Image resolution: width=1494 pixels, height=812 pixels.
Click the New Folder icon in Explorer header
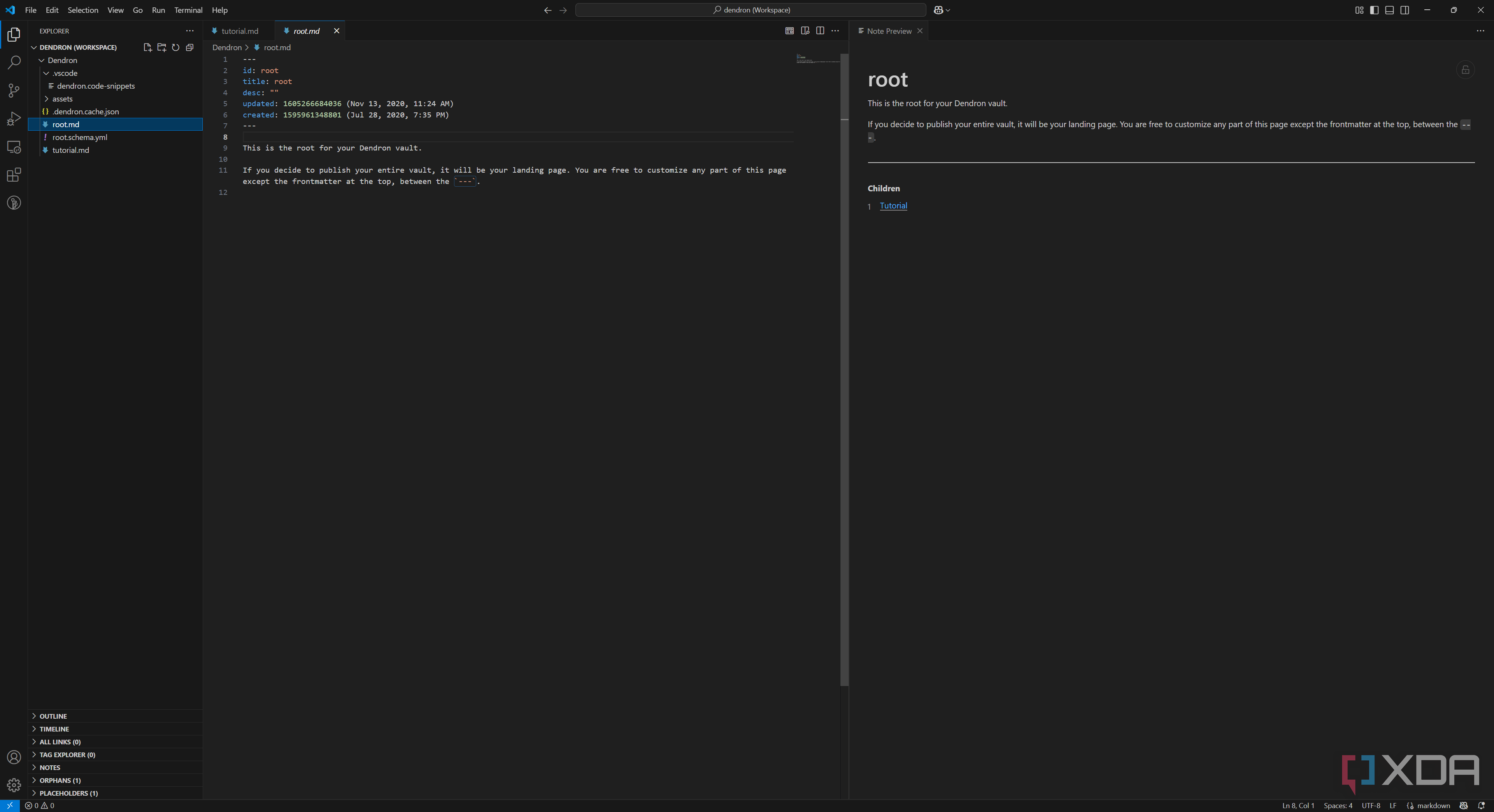tap(161, 47)
